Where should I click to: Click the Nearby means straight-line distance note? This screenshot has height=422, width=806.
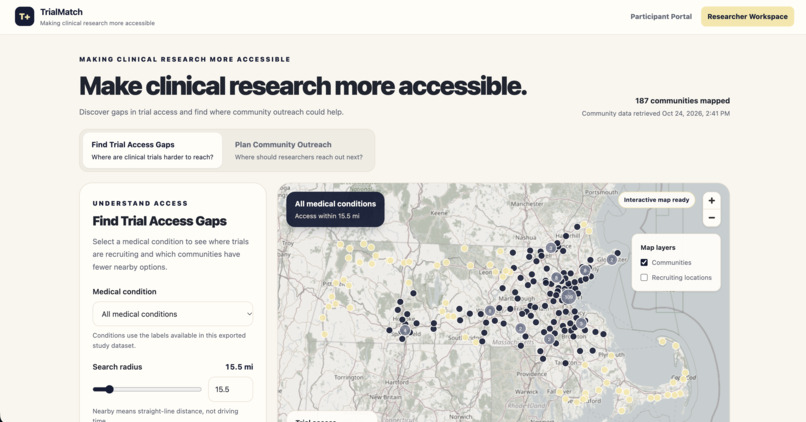[165, 415]
